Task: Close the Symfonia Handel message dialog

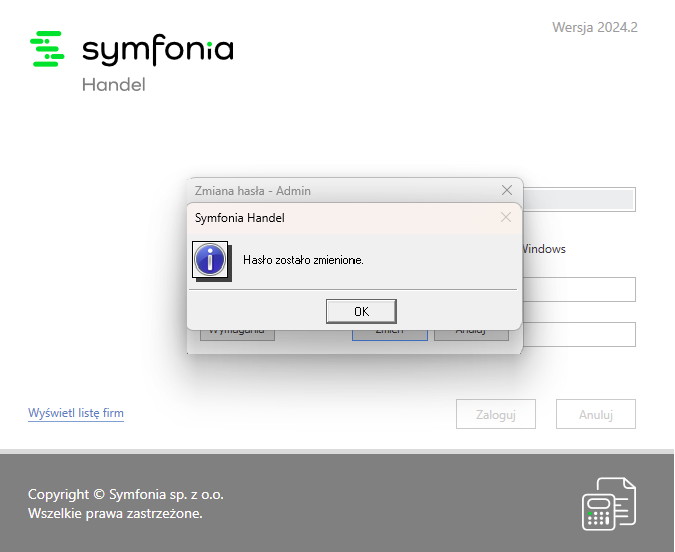Action: coord(506,217)
